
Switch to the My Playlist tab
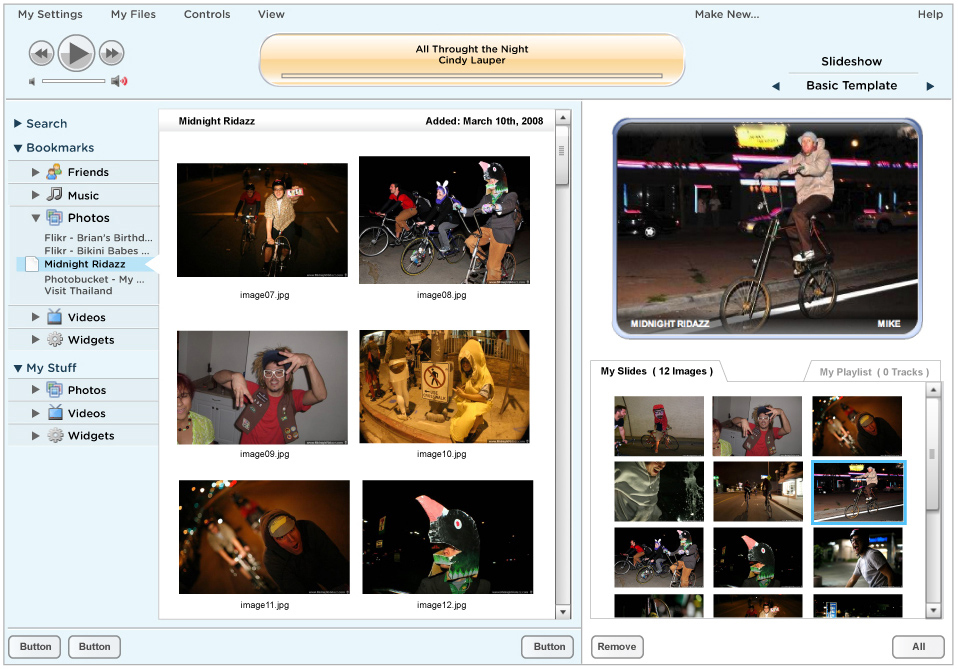(x=871, y=372)
